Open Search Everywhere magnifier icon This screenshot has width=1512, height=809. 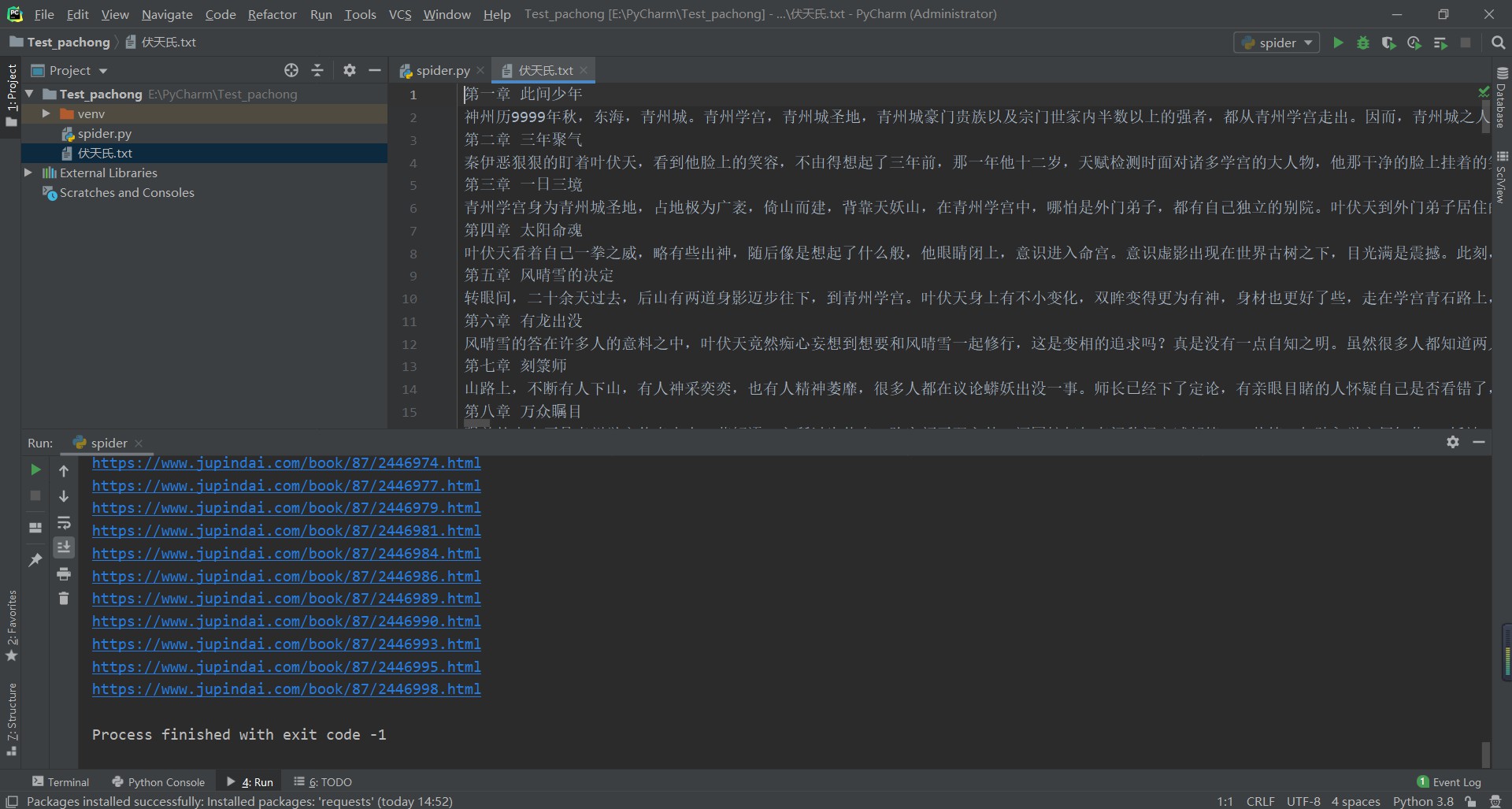[x=1498, y=43]
